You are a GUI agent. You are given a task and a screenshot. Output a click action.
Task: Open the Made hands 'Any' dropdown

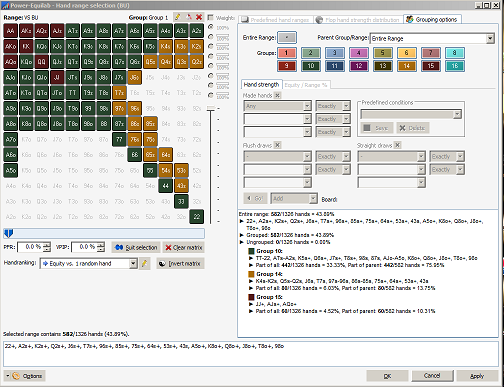307,106
